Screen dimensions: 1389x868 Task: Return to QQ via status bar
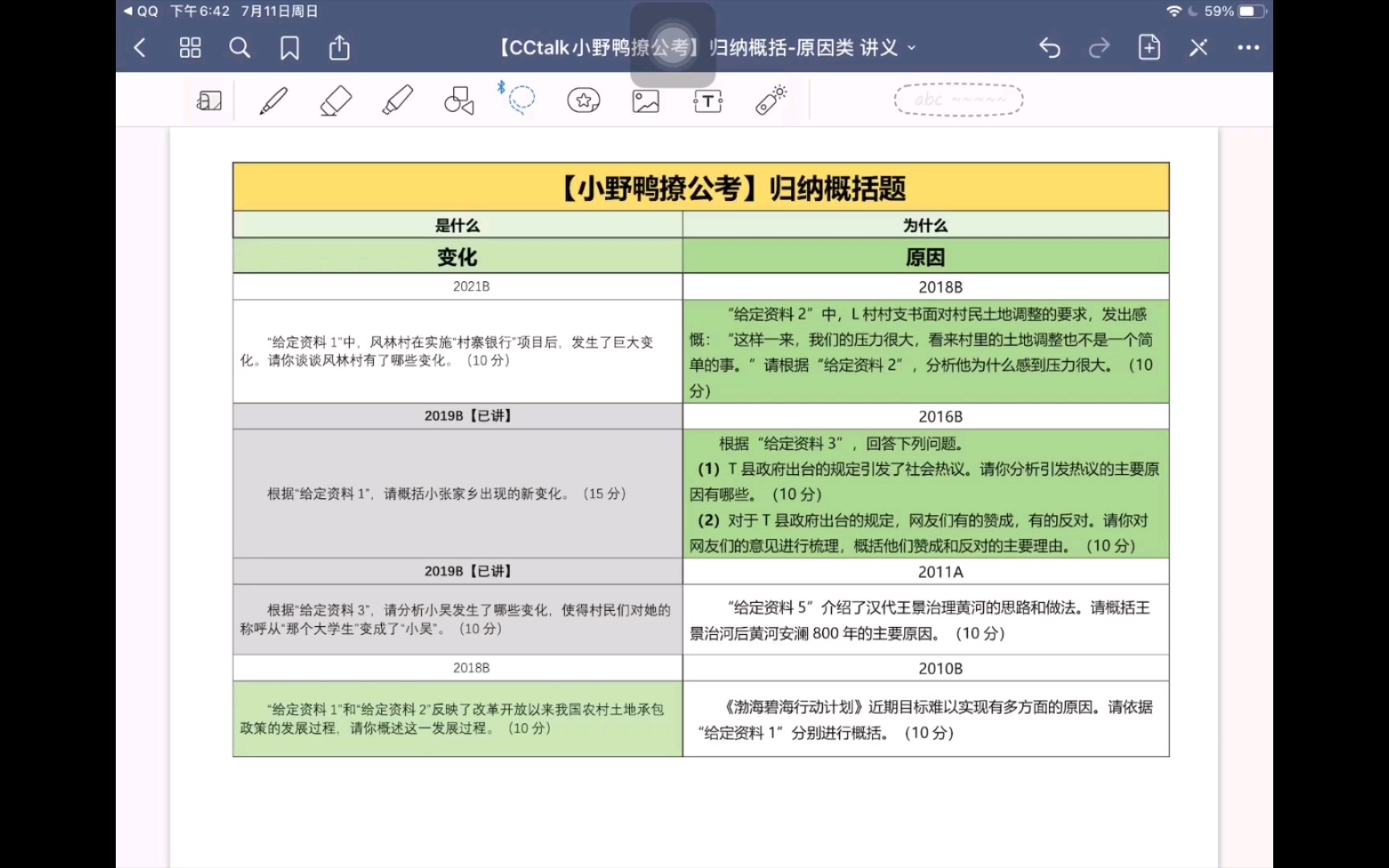point(141,11)
